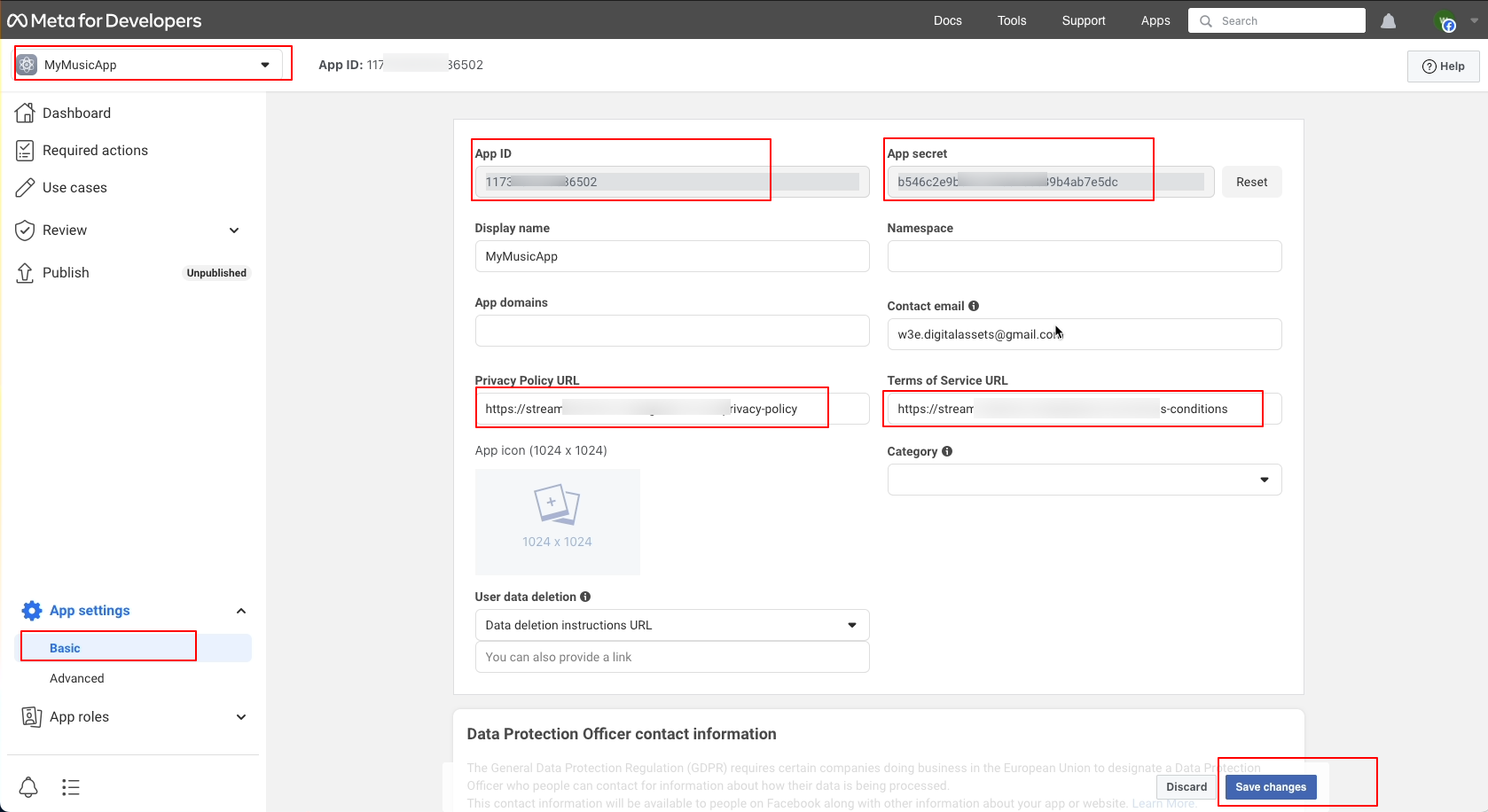Viewport: 1488px width, 812px height.
Task: Click the App settings gear icon
Action: coord(32,611)
